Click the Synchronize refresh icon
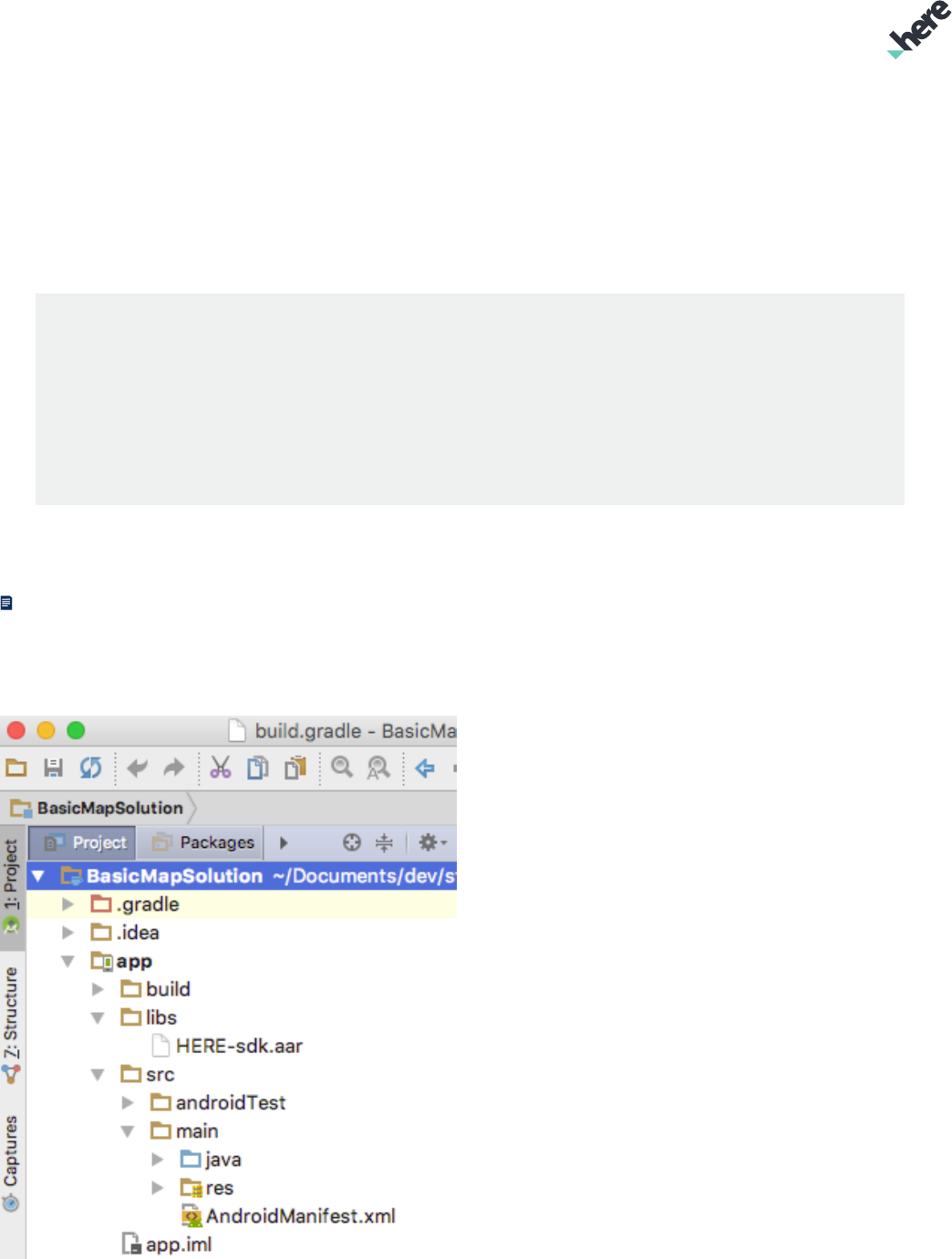 [x=90, y=768]
